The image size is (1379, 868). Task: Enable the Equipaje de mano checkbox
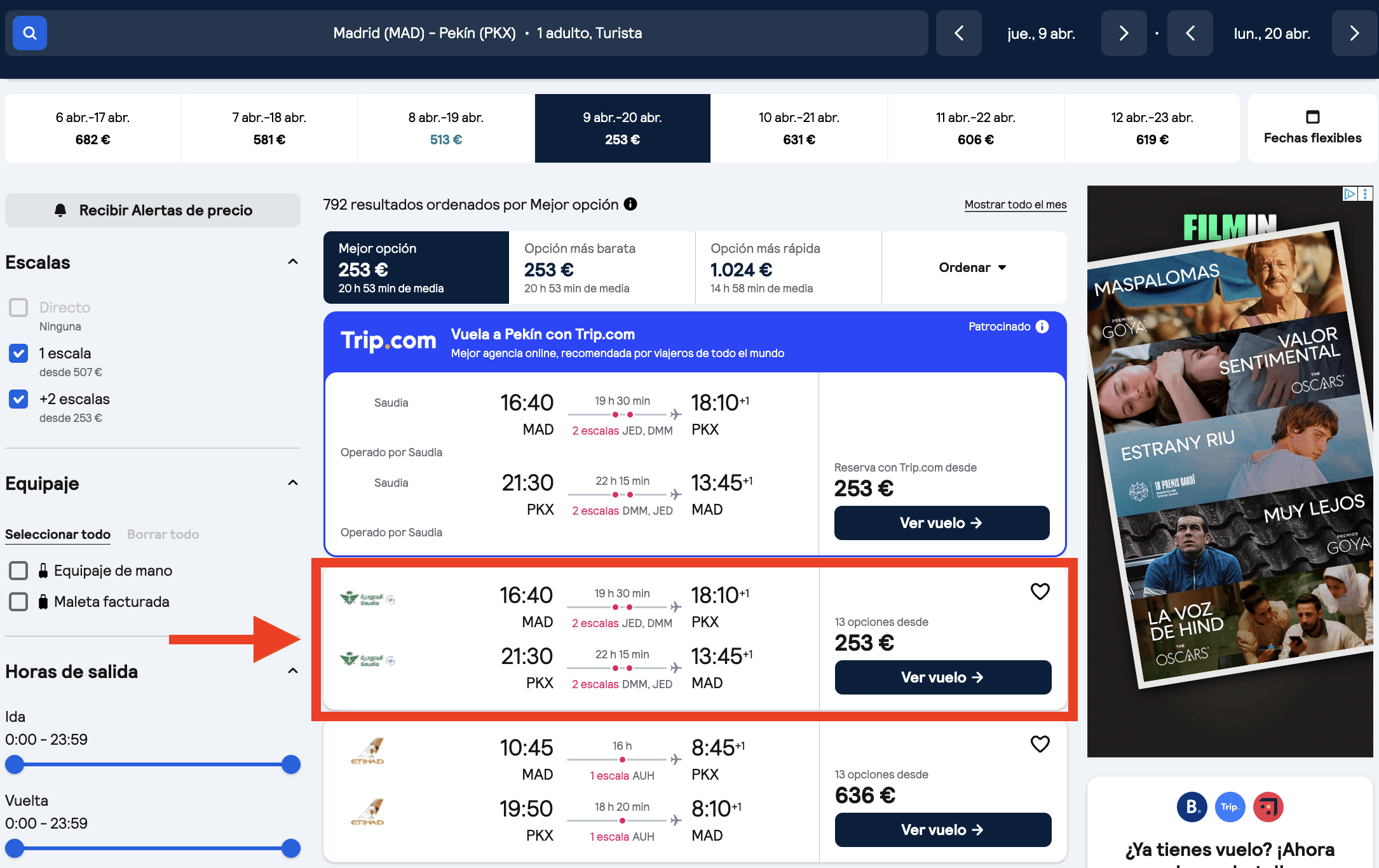pyautogui.click(x=18, y=570)
